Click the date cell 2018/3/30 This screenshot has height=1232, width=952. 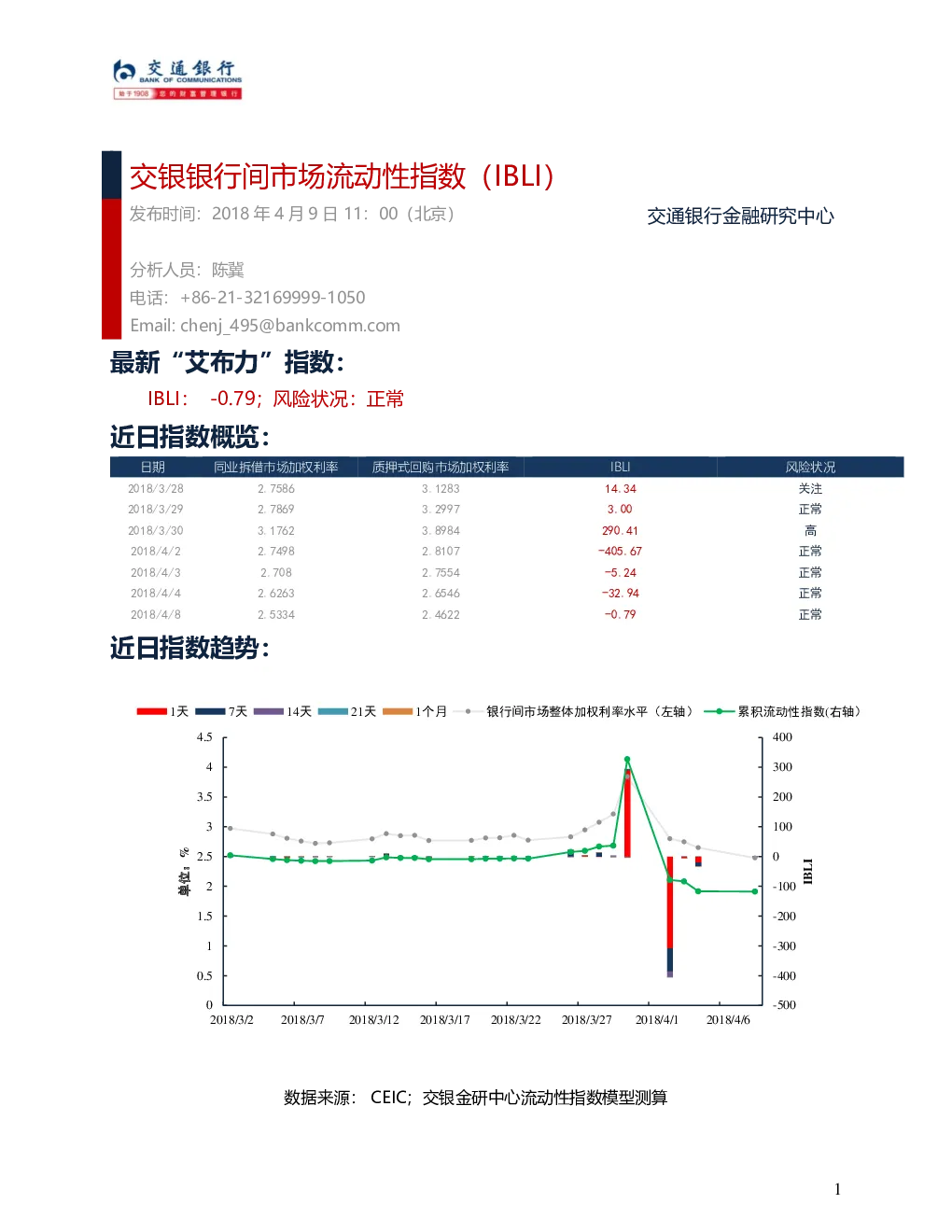tap(156, 530)
